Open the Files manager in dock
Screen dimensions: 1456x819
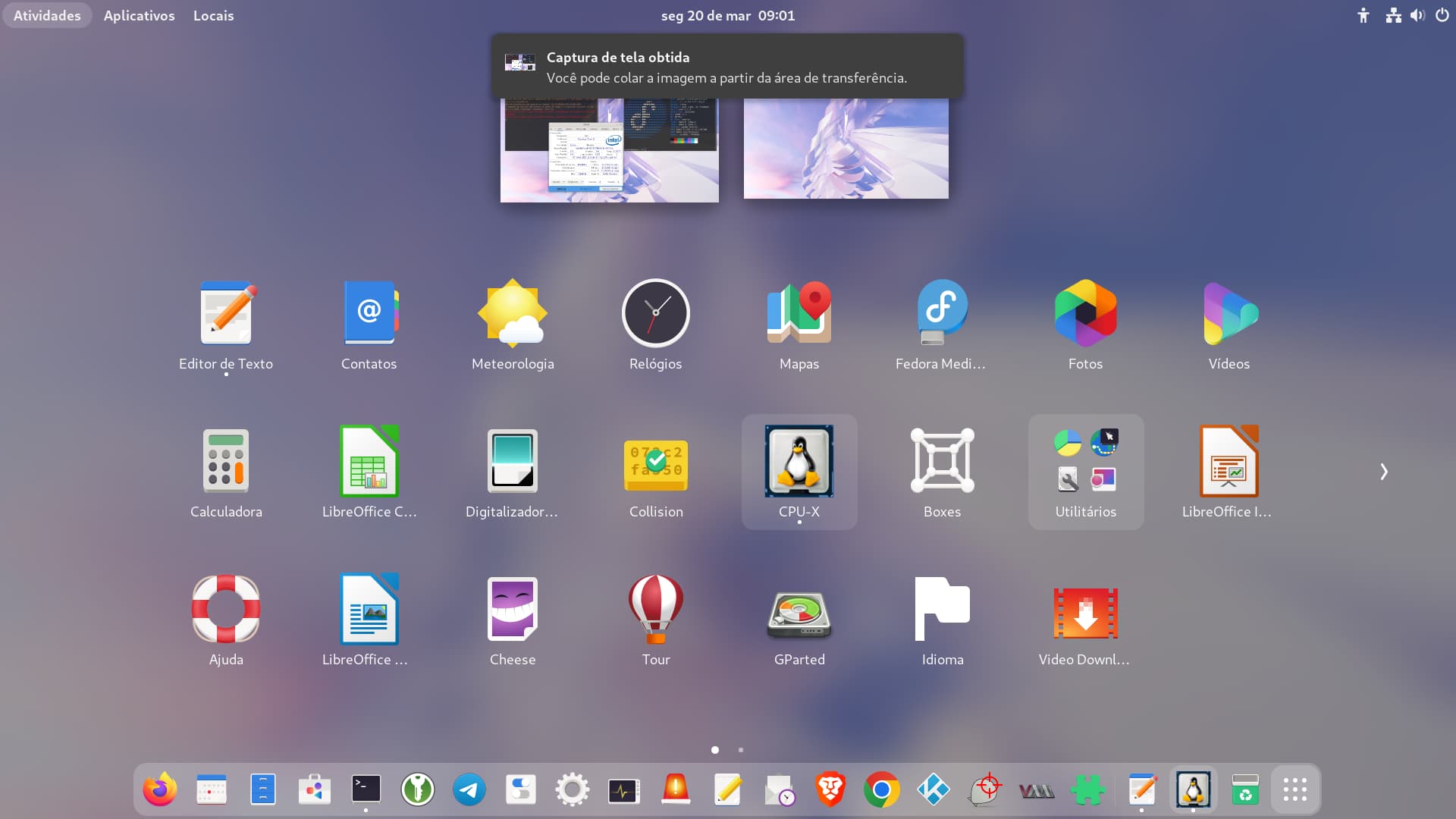[x=263, y=790]
